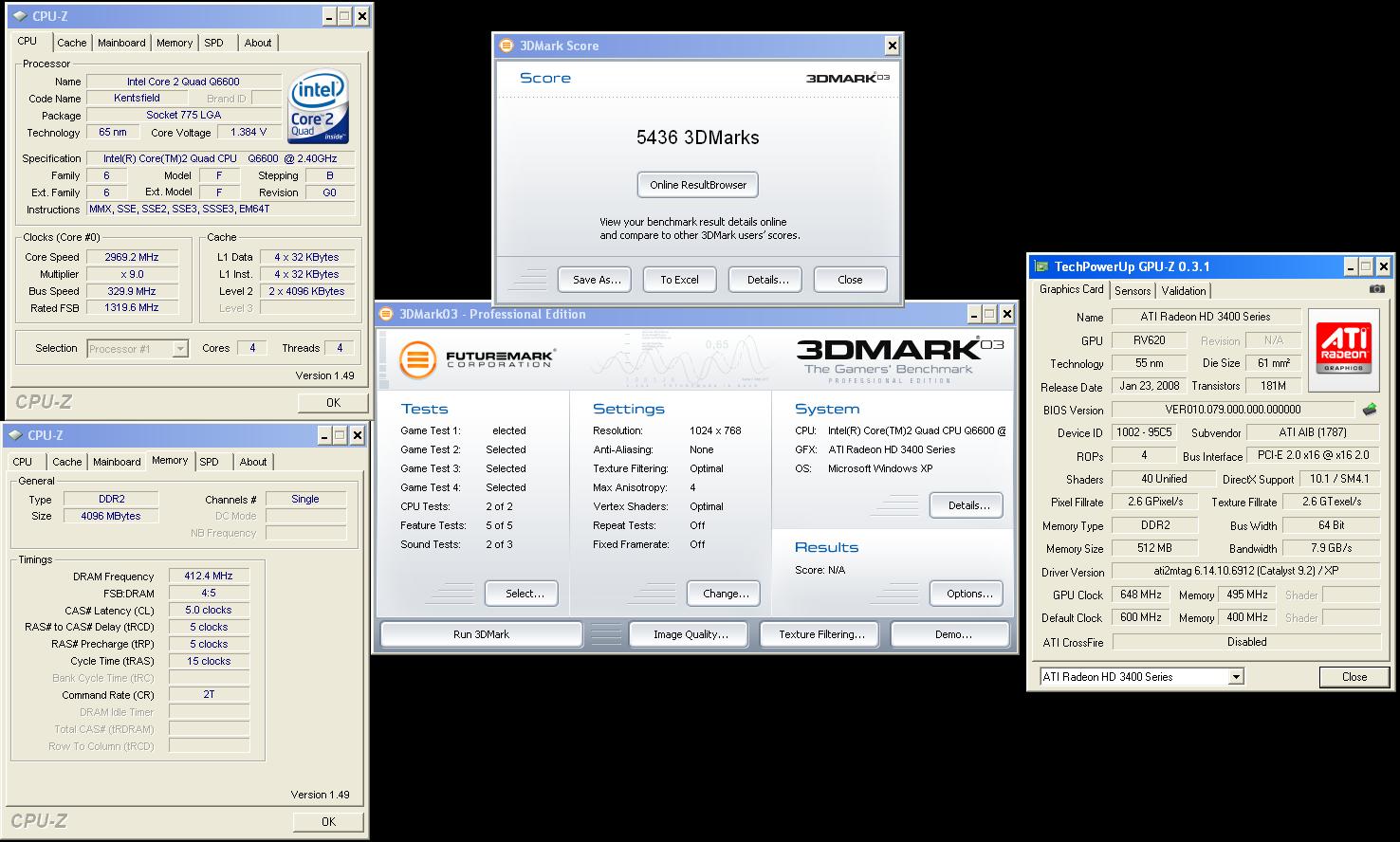The image size is (1400, 842).
Task: Switch to GPU-Z Validation tab
Action: point(1184,291)
